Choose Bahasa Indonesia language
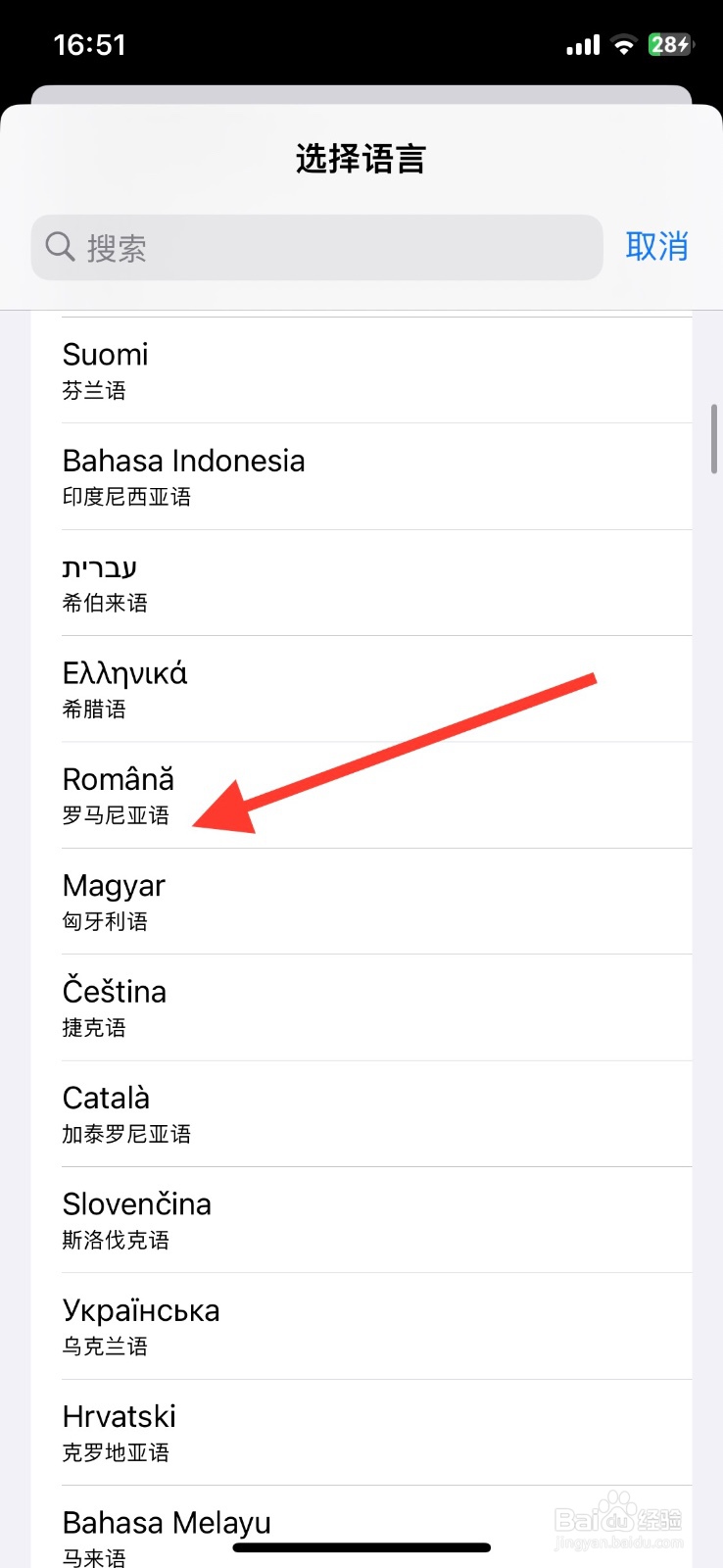 361,476
